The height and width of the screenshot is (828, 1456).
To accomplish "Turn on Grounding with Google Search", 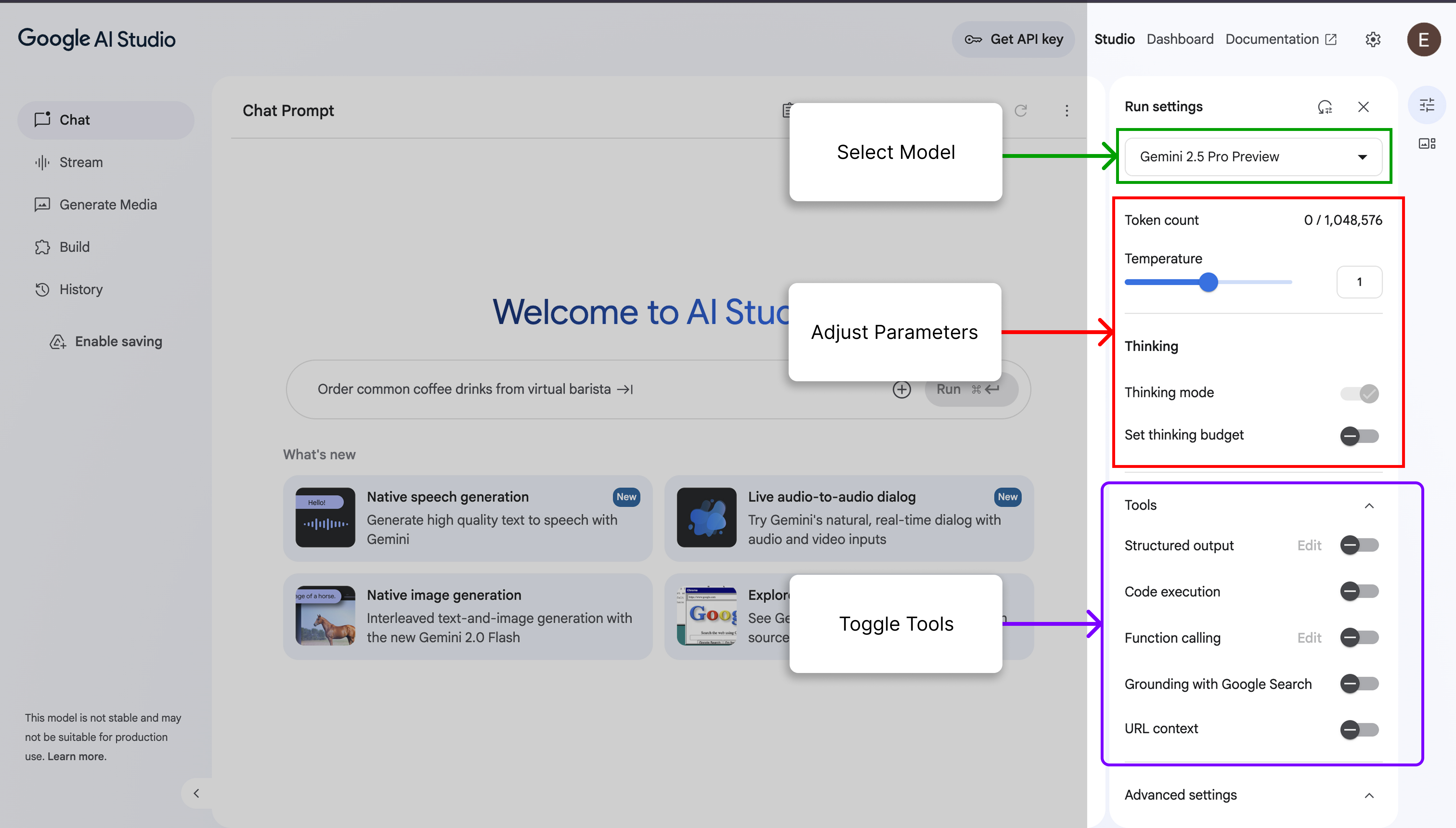I will pos(1359,684).
